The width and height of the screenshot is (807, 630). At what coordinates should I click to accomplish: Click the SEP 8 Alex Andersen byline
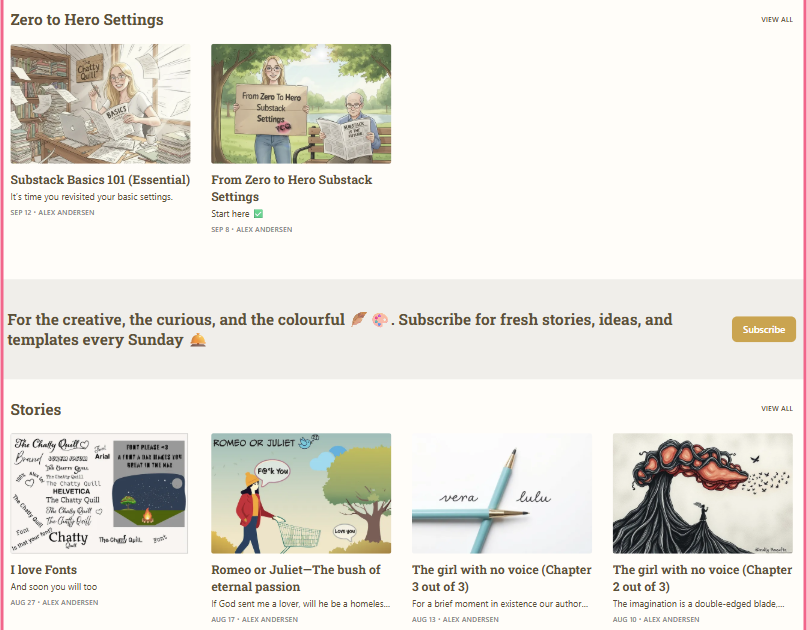[252, 230]
